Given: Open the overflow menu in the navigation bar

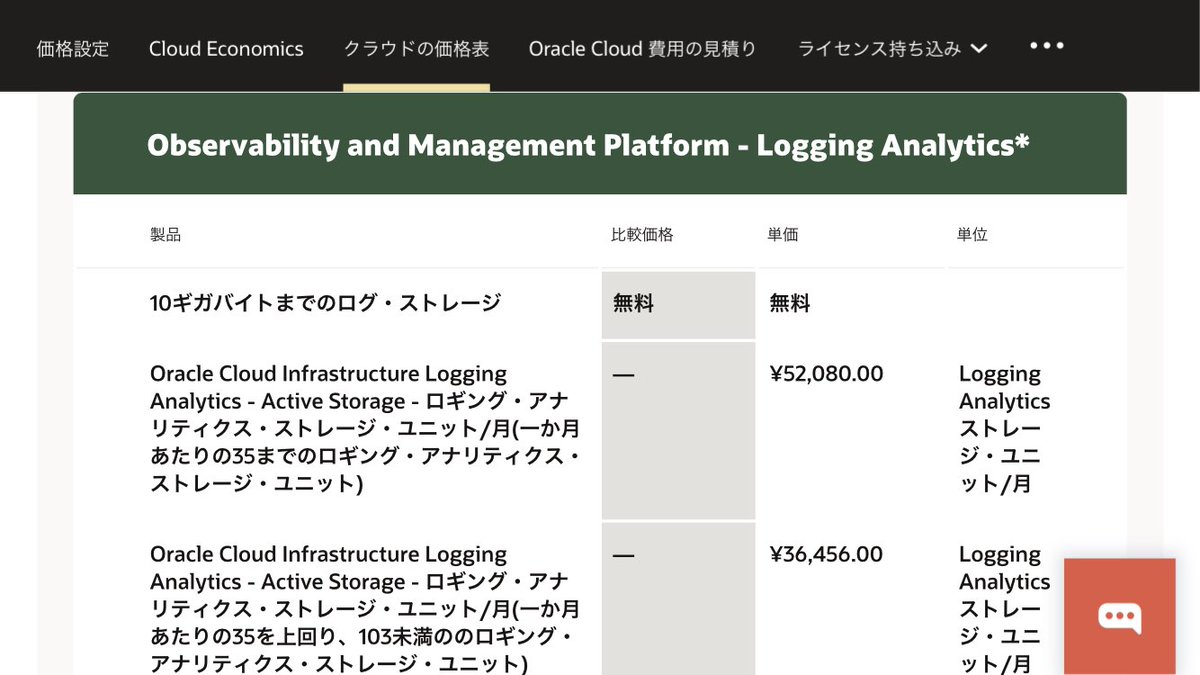Looking at the screenshot, I should (1046, 45).
